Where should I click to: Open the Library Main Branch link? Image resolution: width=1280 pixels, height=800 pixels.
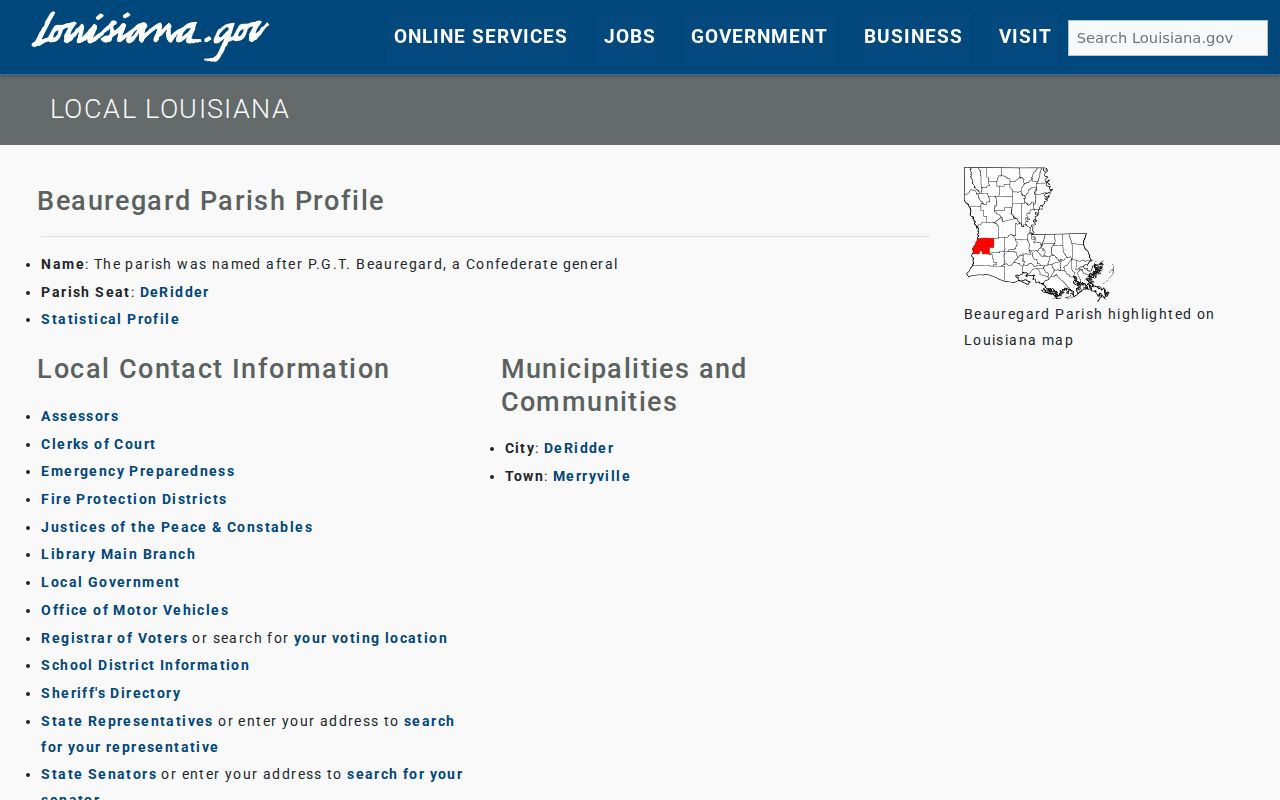118,554
